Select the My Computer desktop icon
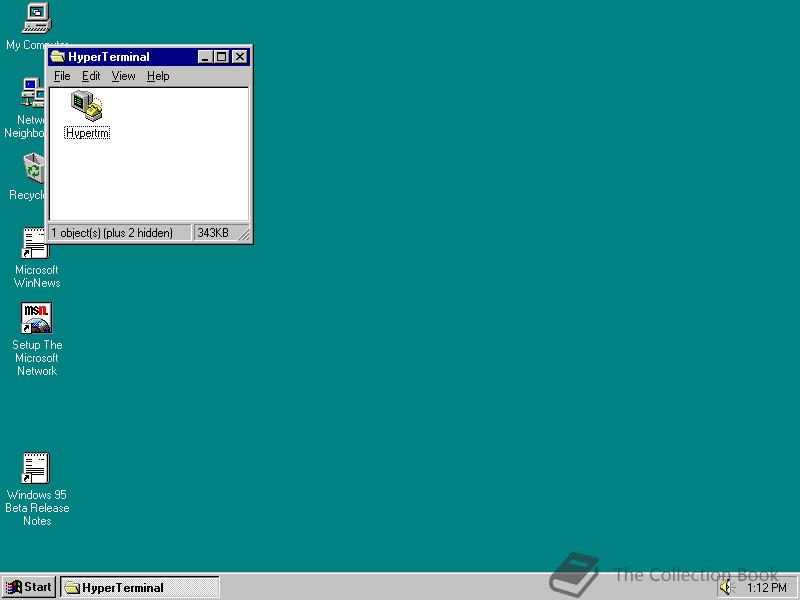 [37, 18]
